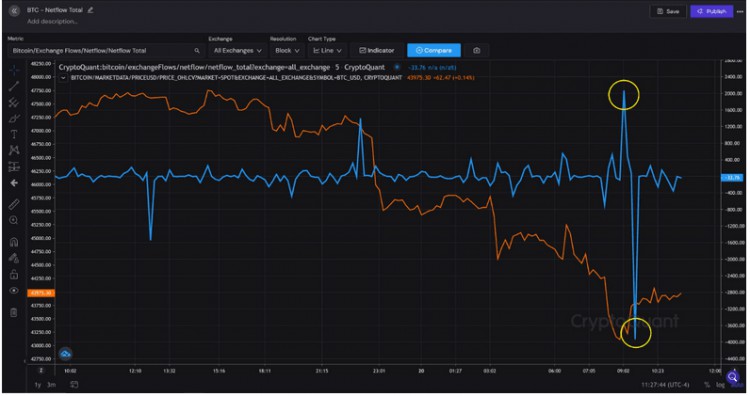750x396 pixels.
Task: Select the ruler measure tool
Action: click(14, 204)
